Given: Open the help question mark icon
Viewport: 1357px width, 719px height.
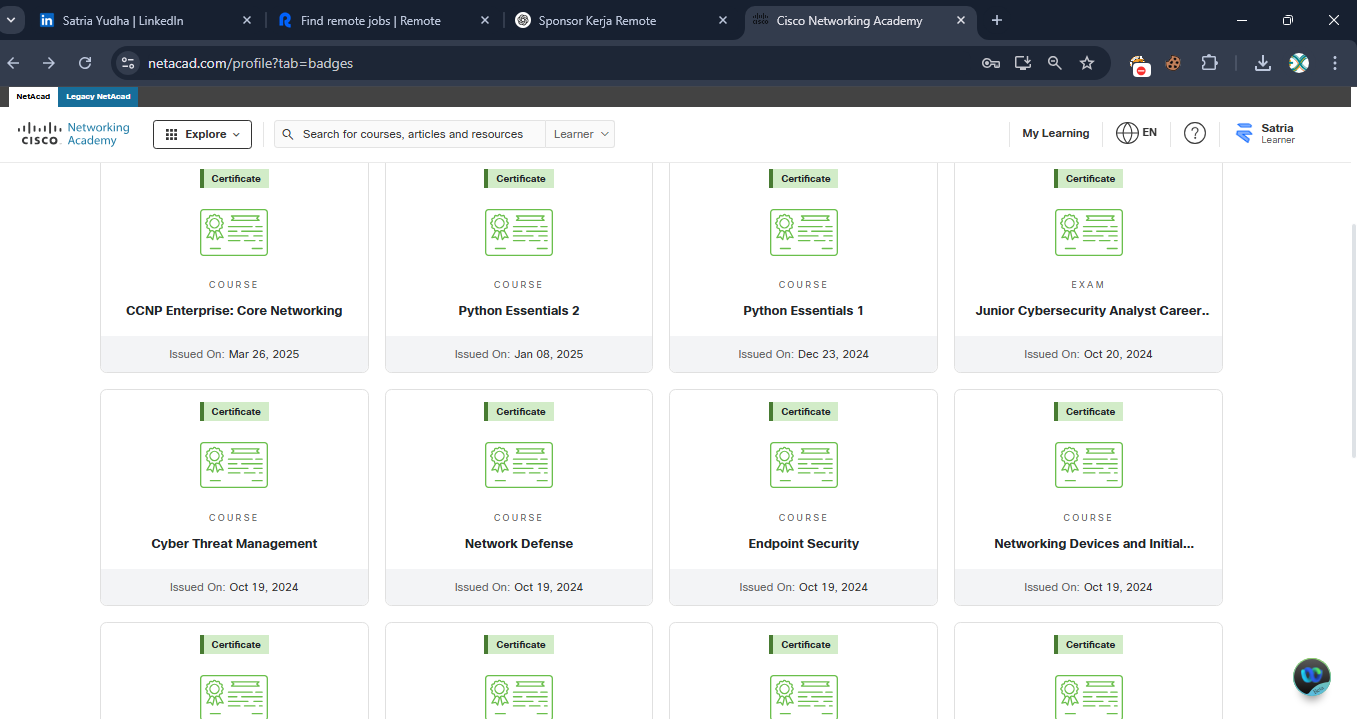Looking at the screenshot, I should pyautogui.click(x=1195, y=133).
